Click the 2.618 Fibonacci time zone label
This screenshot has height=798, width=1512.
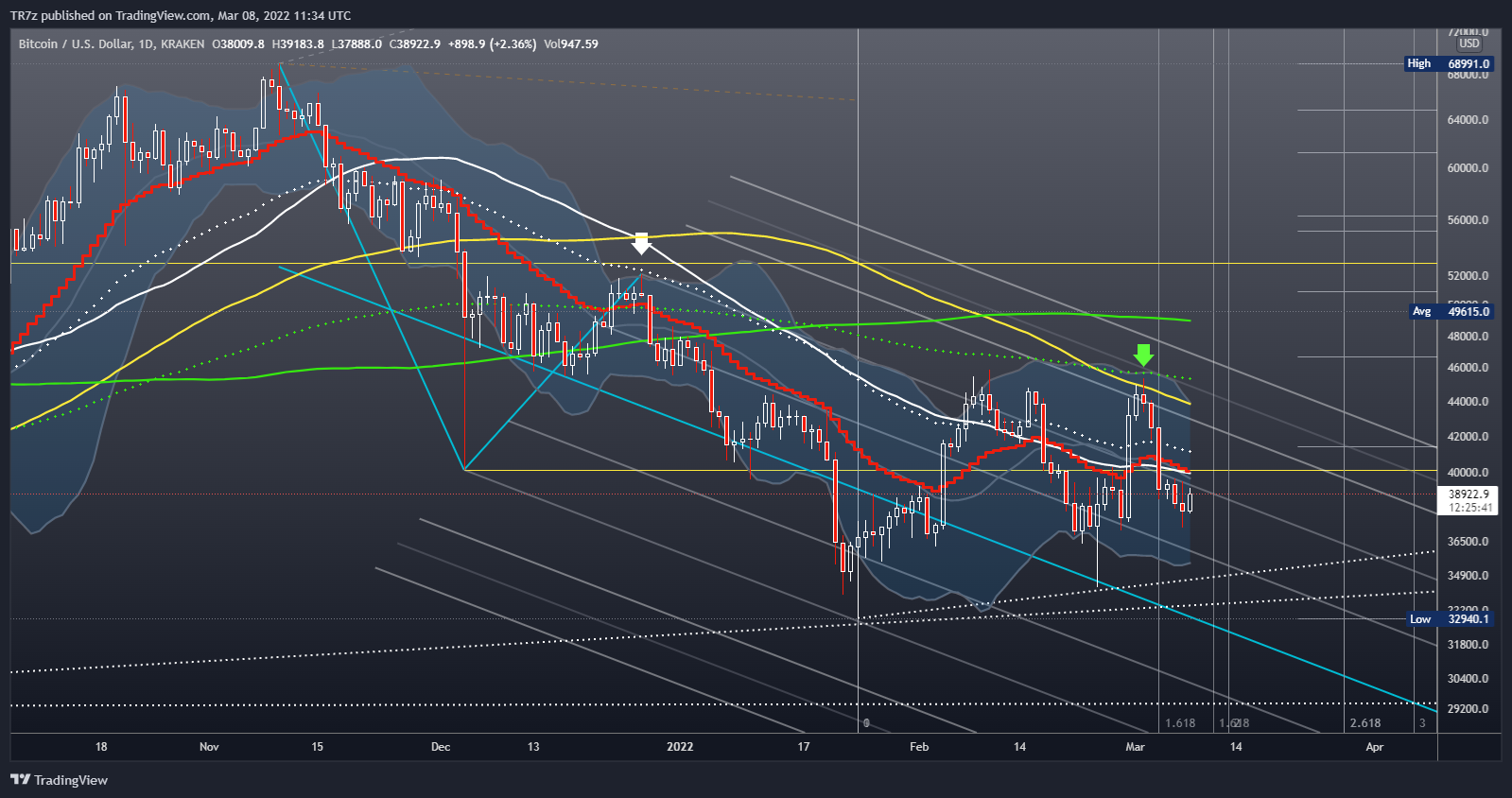pos(1364,723)
